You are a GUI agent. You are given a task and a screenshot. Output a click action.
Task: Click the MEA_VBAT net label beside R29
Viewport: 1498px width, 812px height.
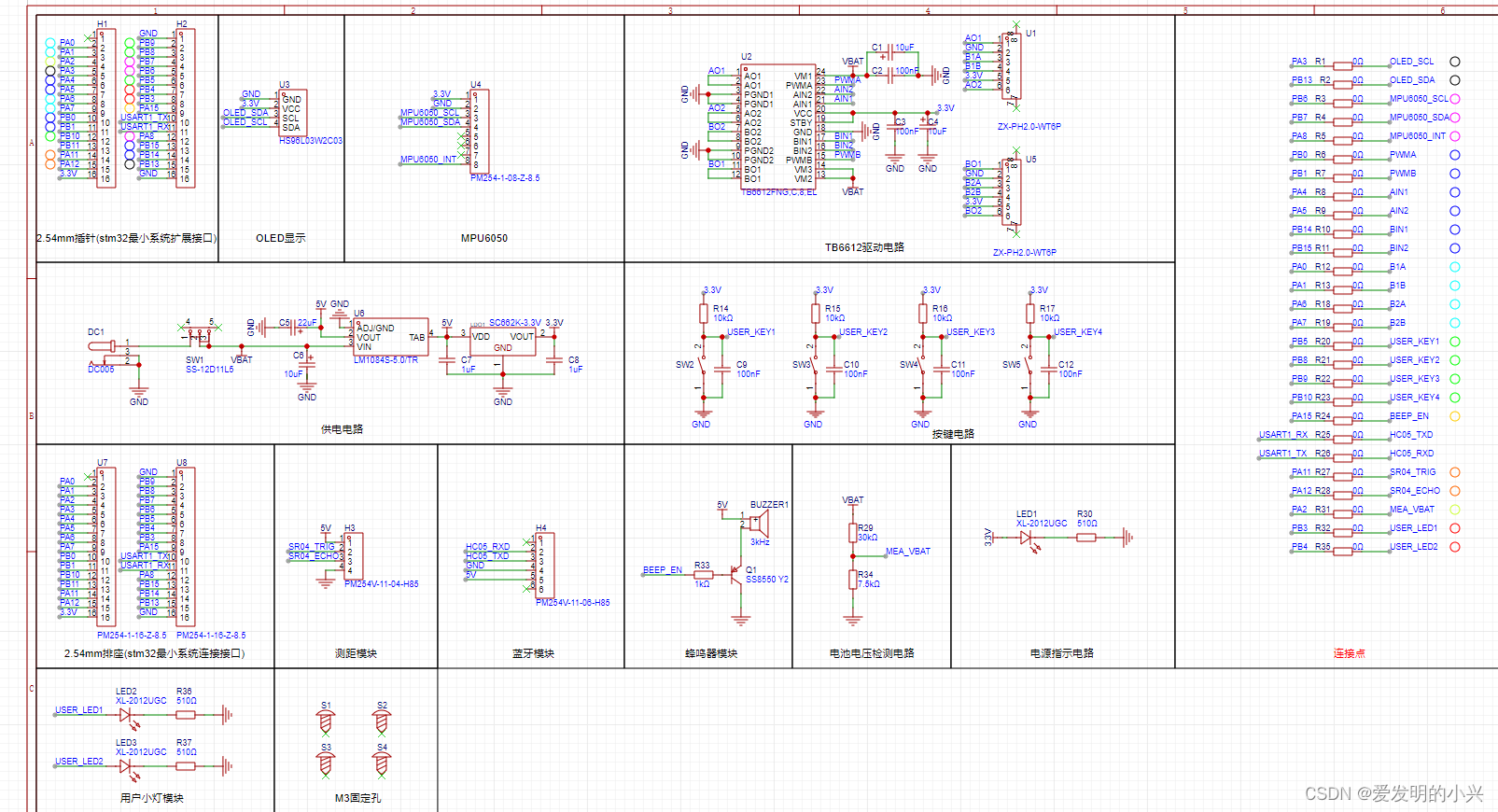[908, 552]
